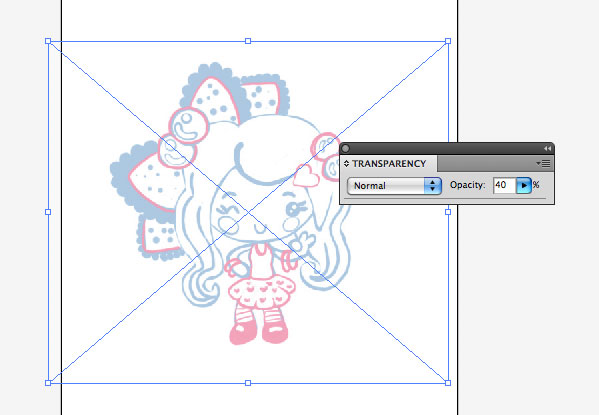Click the top-left bounding box handle

click(48, 41)
